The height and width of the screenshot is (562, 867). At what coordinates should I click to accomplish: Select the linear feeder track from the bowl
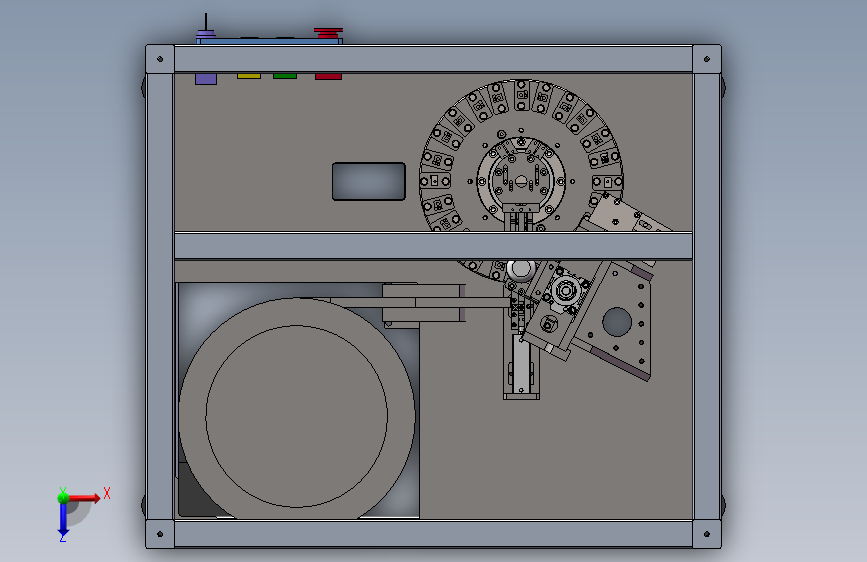[x=420, y=303]
